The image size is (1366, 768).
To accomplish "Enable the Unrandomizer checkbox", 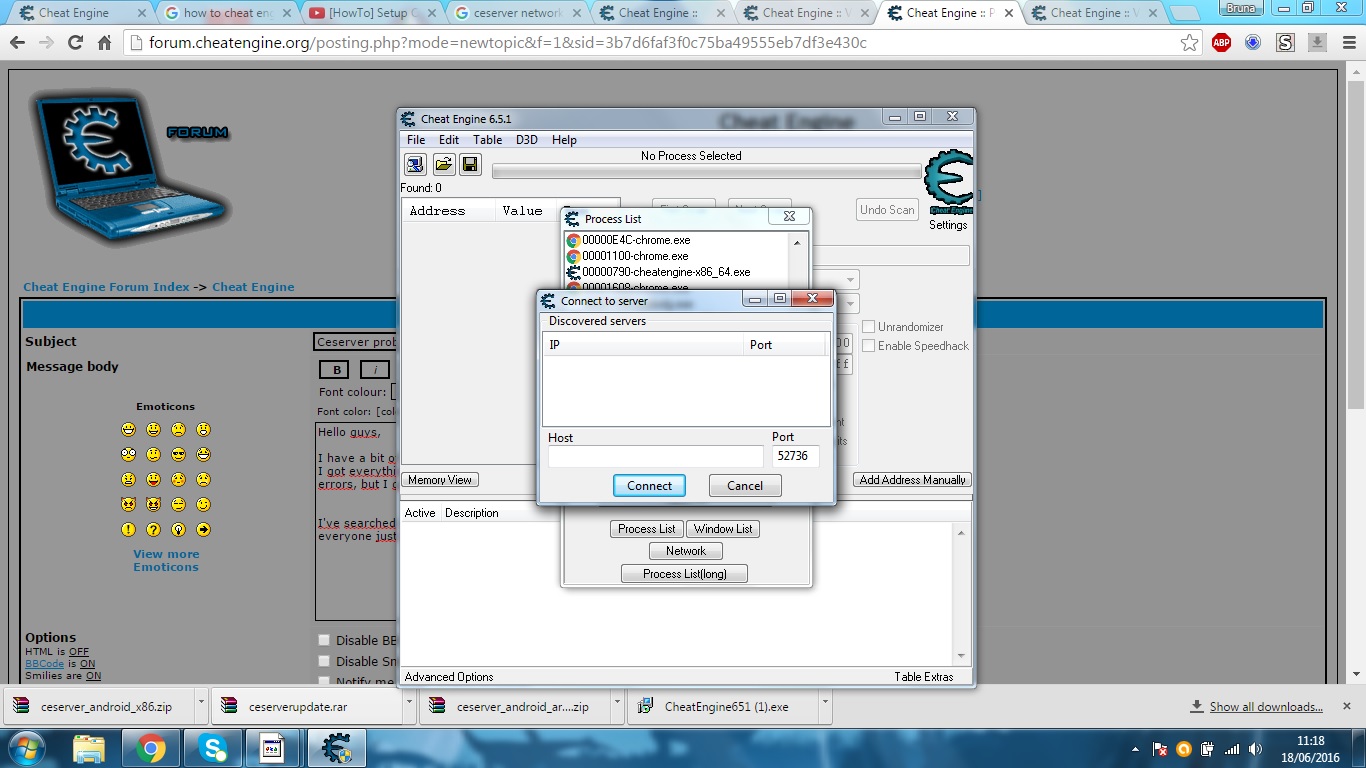I will [869, 327].
